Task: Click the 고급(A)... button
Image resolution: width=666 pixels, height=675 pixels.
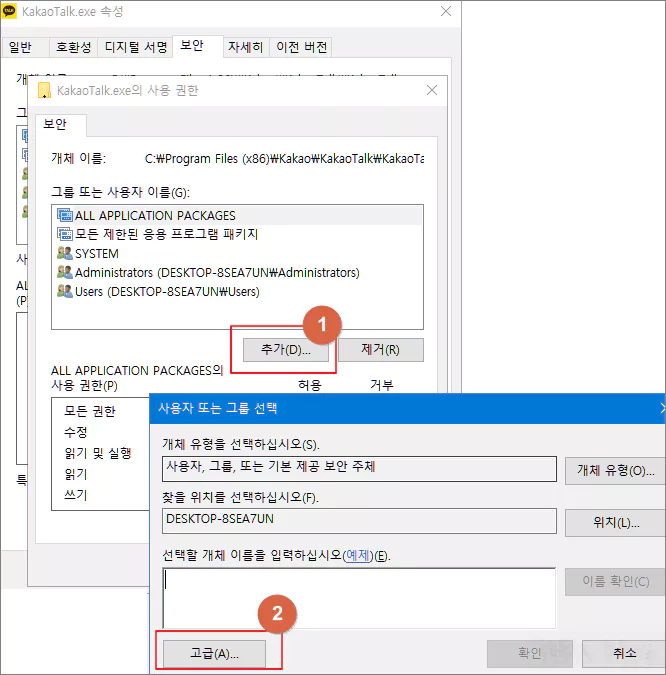Action: click(214, 653)
